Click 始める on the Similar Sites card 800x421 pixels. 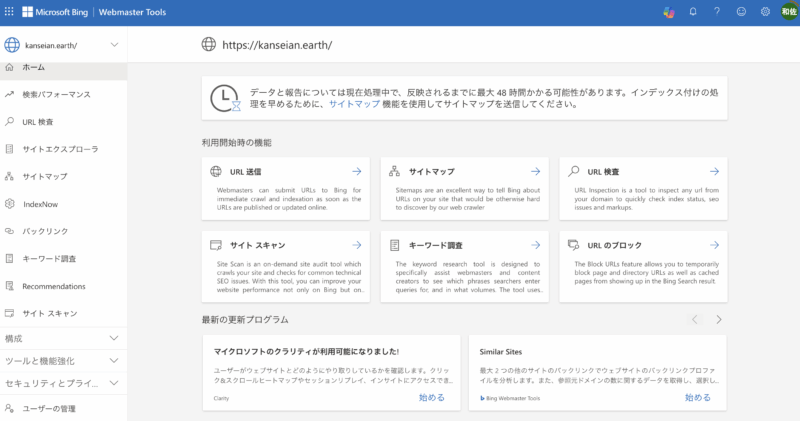(x=697, y=398)
